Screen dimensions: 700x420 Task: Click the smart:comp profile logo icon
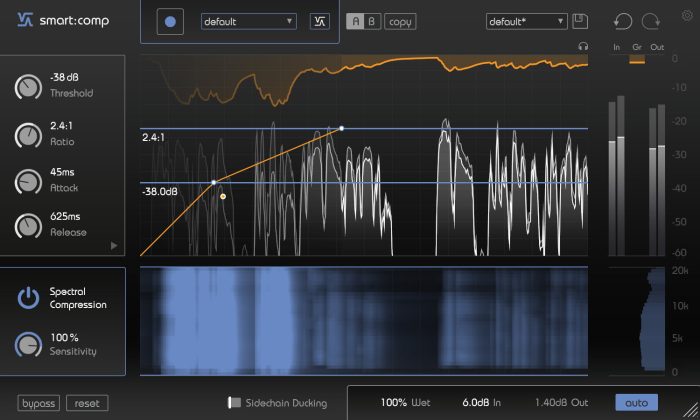click(x=320, y=21)
